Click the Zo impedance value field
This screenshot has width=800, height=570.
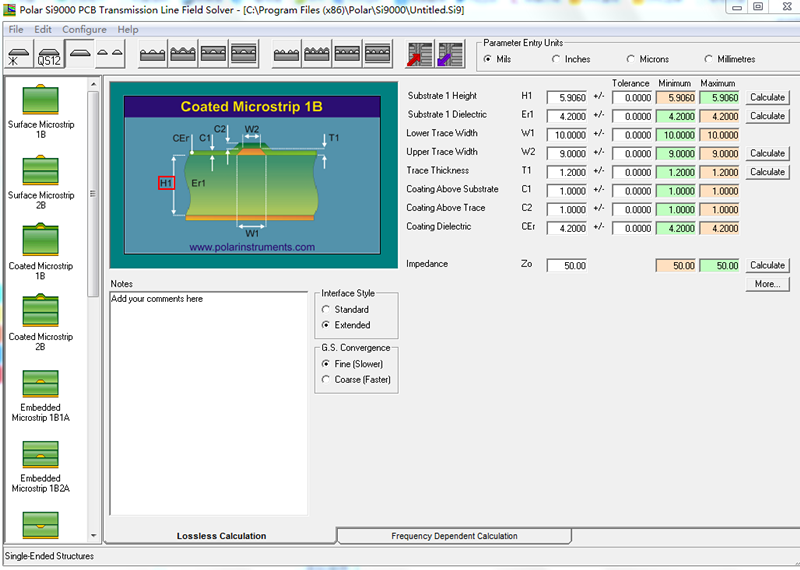567,265
